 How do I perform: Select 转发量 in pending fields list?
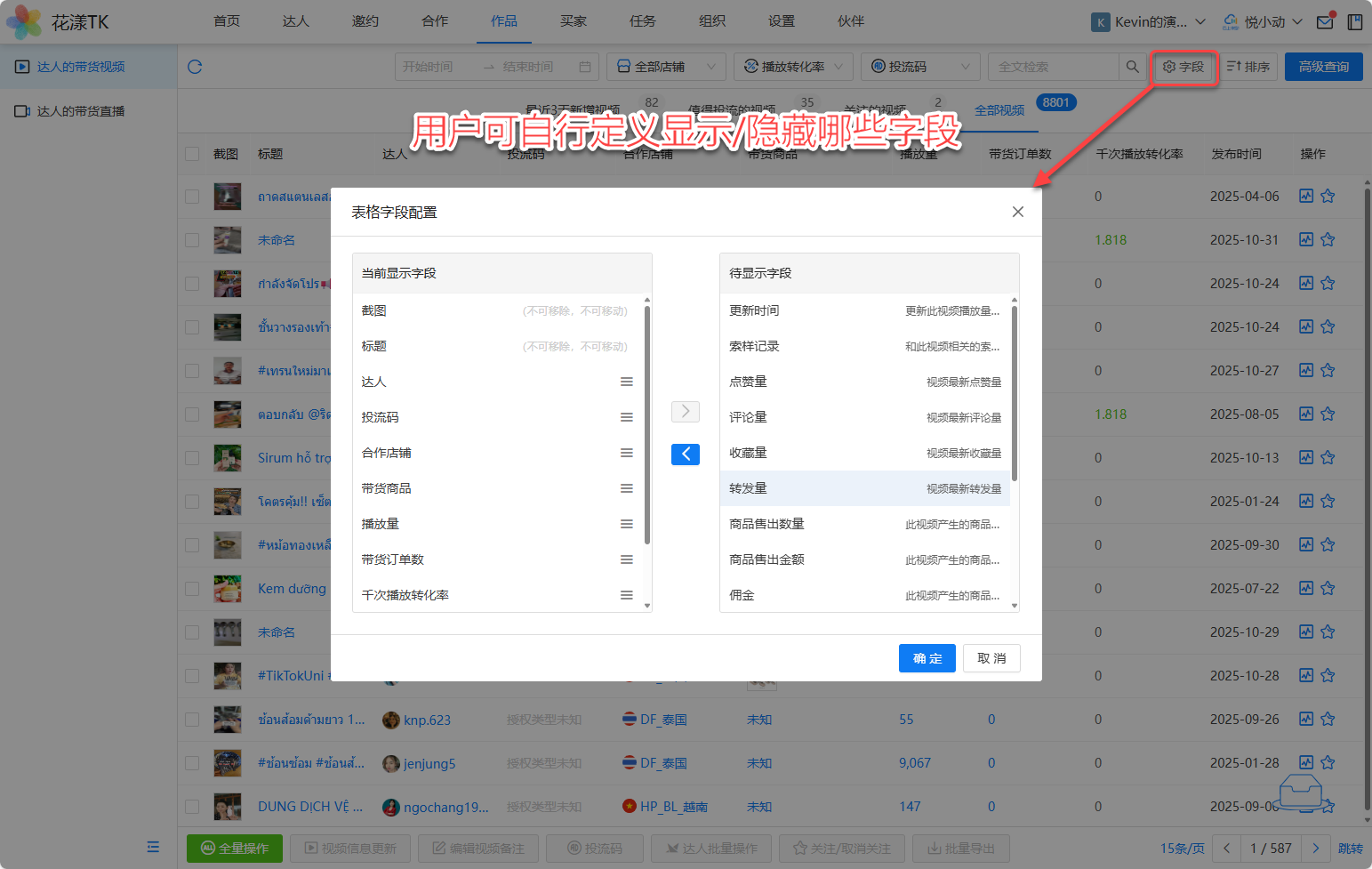(x=864, y=488)
